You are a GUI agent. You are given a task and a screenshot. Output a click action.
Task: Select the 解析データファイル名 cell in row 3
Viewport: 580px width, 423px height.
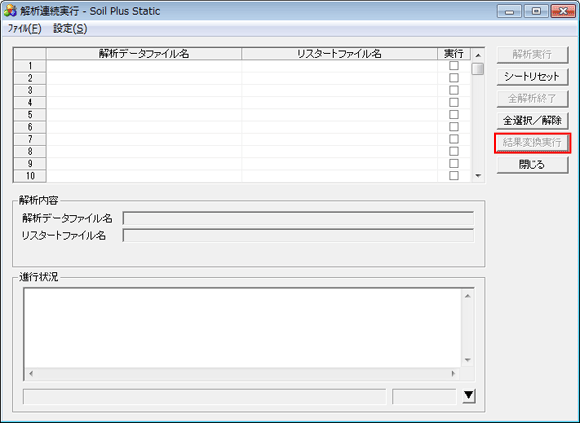[x=144, y=90]
